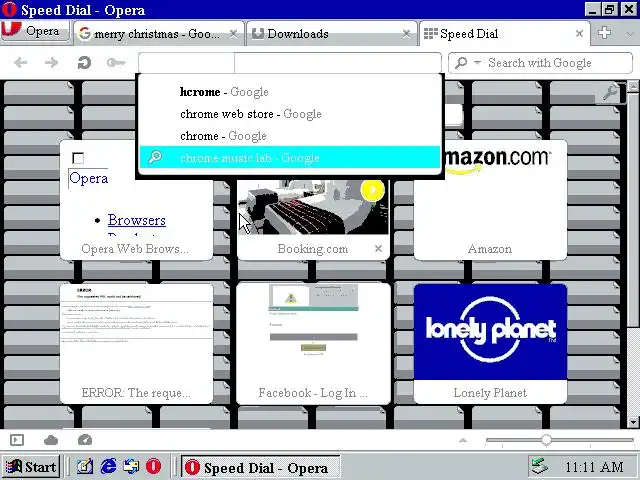Click the scrollbar down arrow
Viewport: 640px width, 480px height.
pos(633,422)
